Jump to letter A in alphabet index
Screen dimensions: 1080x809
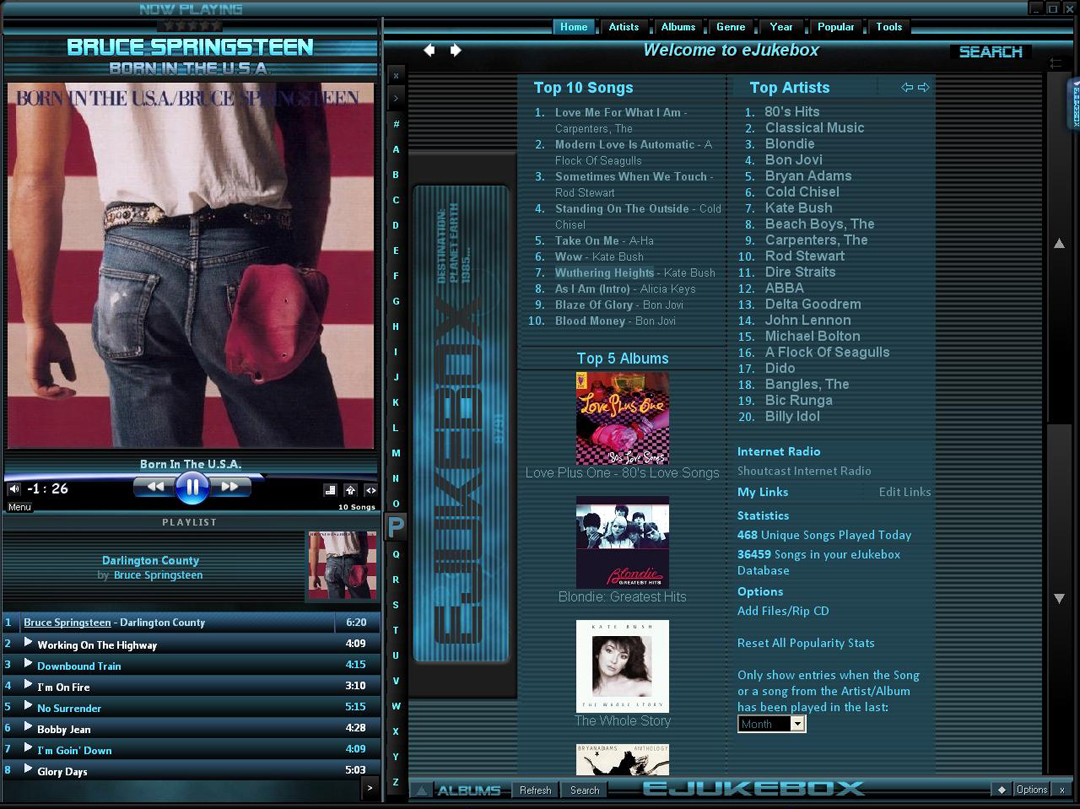396,149
